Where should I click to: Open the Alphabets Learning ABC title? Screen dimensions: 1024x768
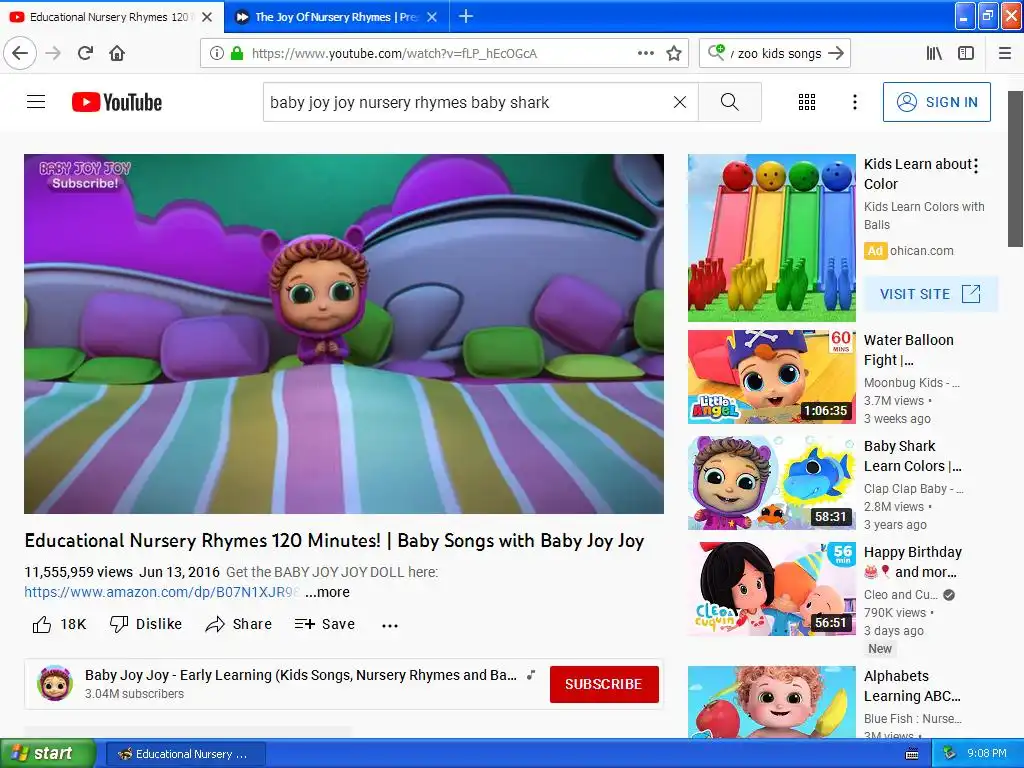coord(912,686)
